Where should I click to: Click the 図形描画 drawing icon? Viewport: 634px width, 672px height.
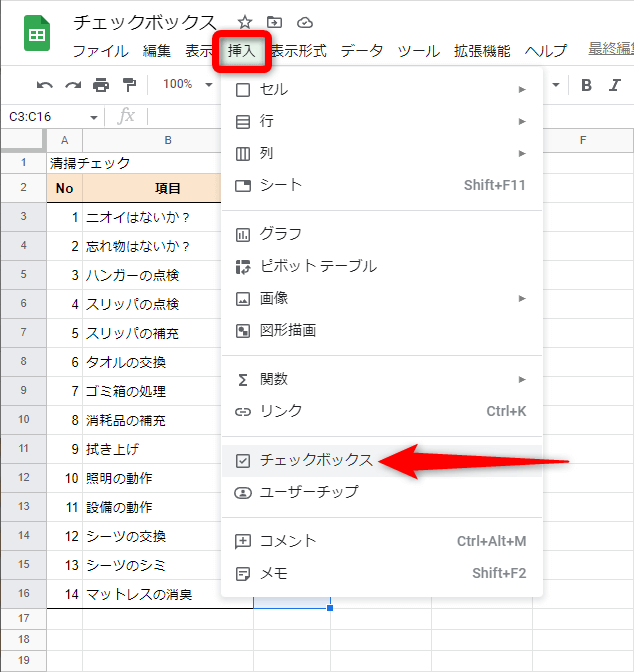pos(243,331)
